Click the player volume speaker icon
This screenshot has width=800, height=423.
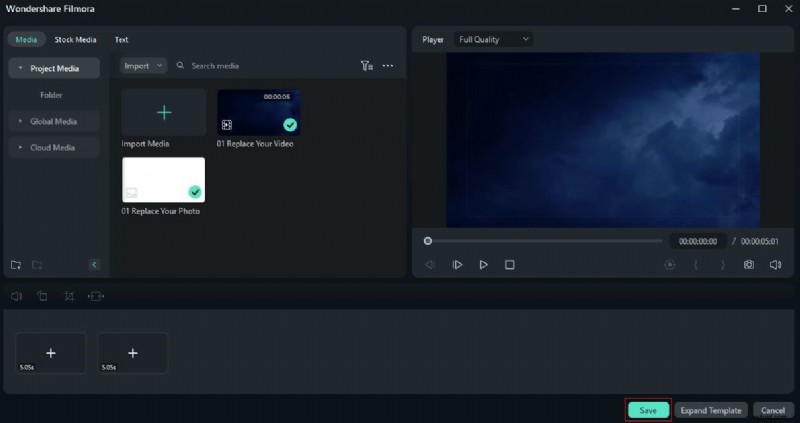(x=775, y=265)
